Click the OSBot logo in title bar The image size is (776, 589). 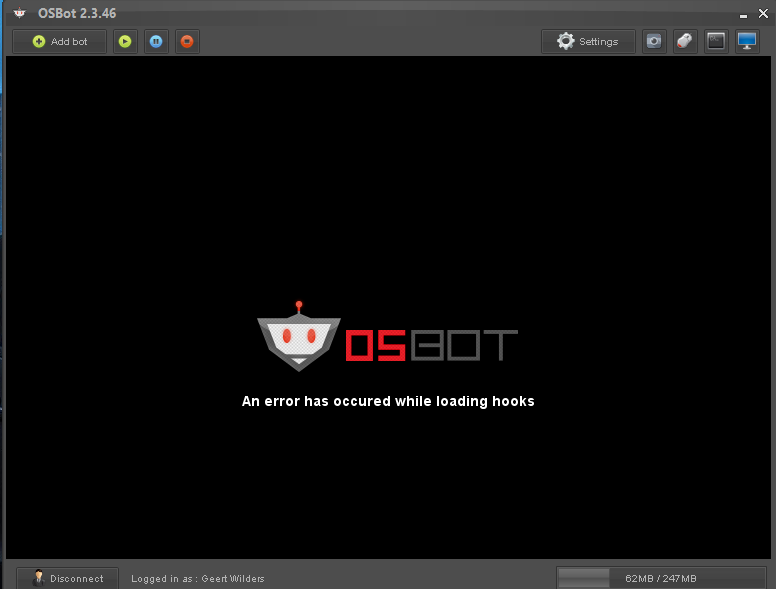pyautogui.click(x=20, y=13)
